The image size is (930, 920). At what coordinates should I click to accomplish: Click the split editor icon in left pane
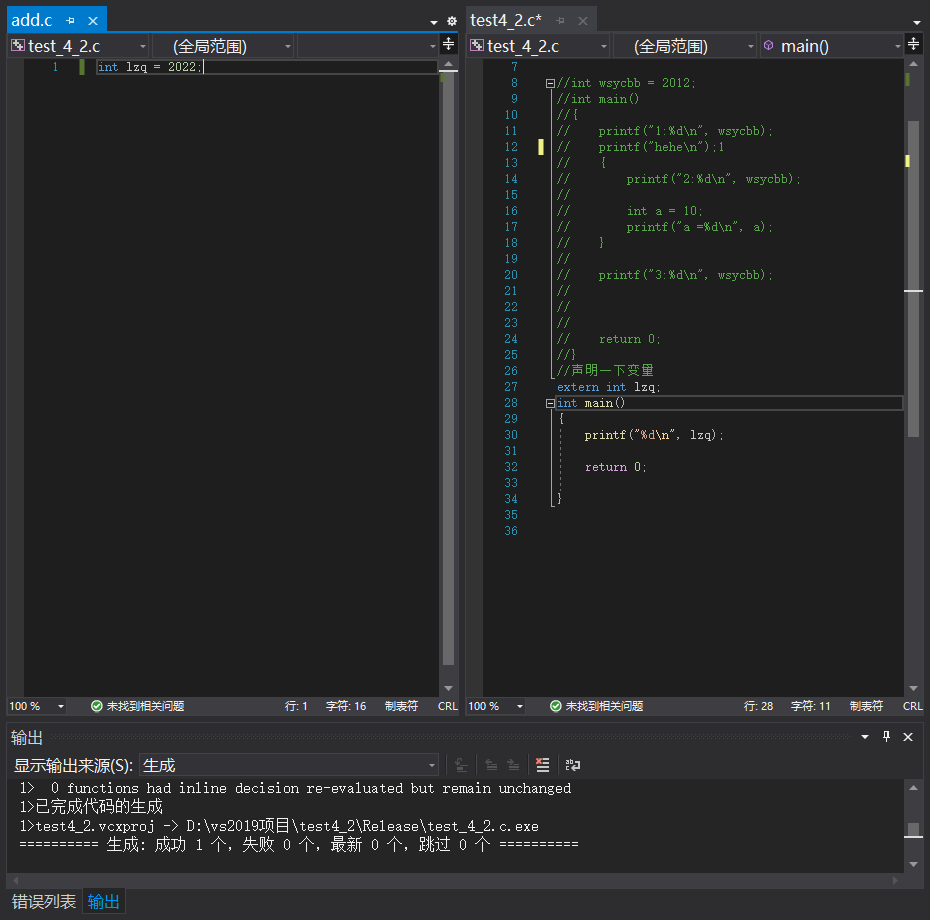tap(449, 44)
